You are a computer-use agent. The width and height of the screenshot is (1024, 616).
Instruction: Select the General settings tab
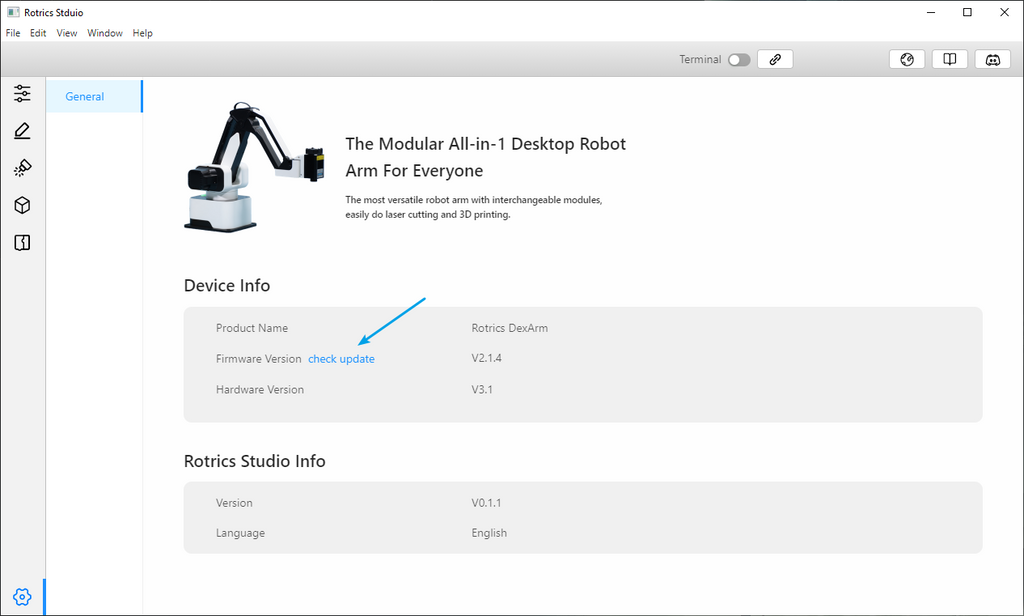85,97
